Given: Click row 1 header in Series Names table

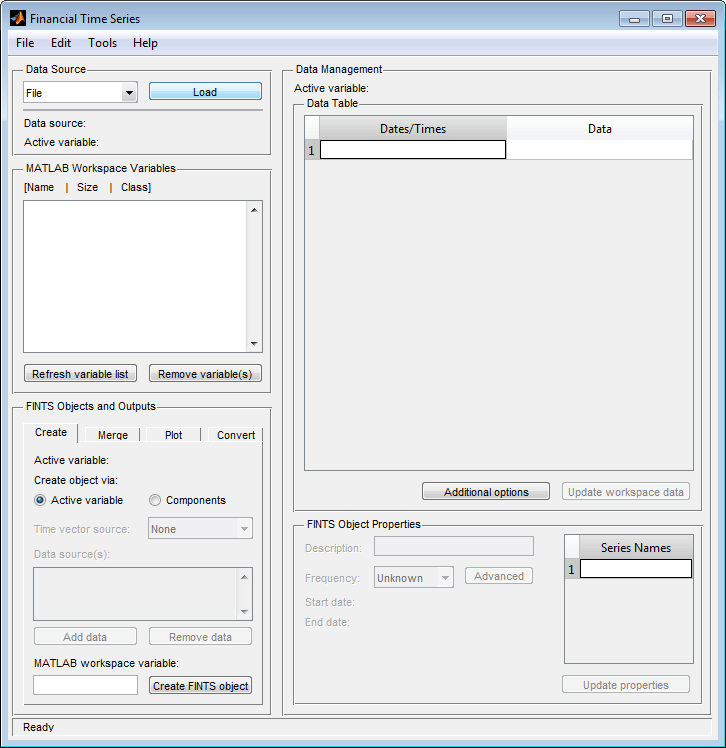Looking at the screenshot, I should coord(572,569).
